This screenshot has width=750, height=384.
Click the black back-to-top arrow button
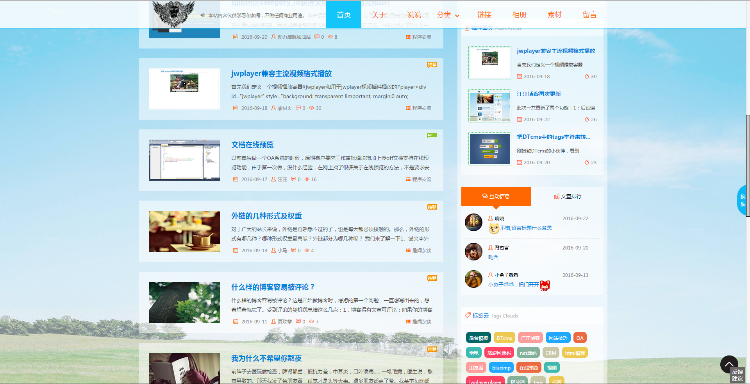click(x=729, y=364)
